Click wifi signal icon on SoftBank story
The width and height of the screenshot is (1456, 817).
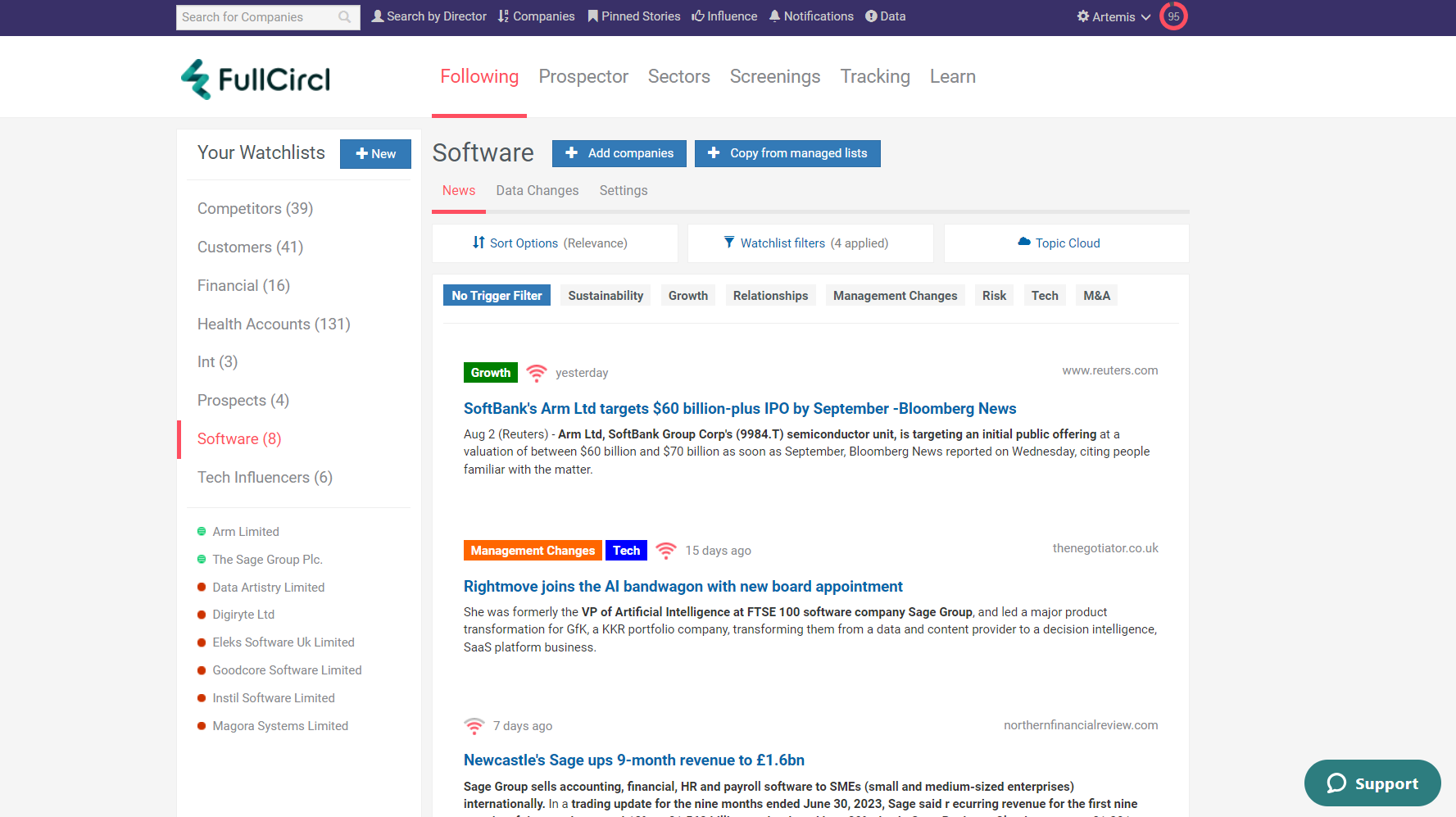(x=537, y=373)
